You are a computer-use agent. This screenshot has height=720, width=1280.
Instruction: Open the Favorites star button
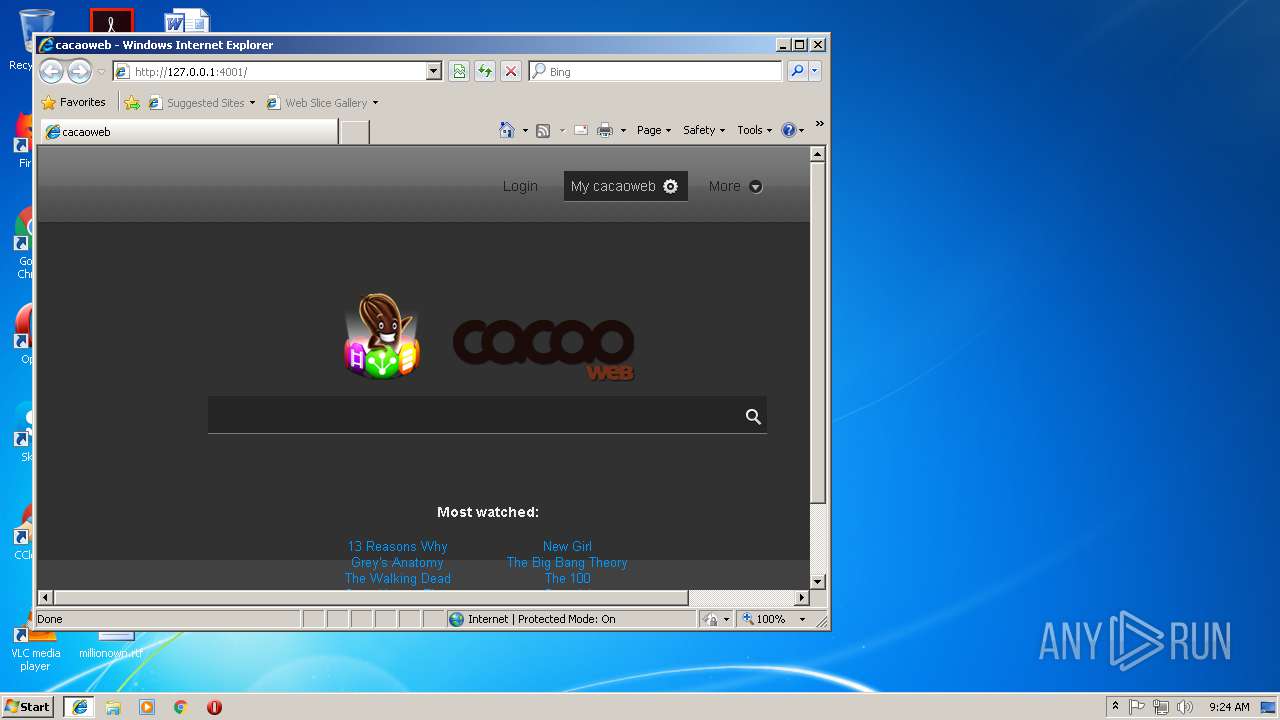(x=73, y=102)
